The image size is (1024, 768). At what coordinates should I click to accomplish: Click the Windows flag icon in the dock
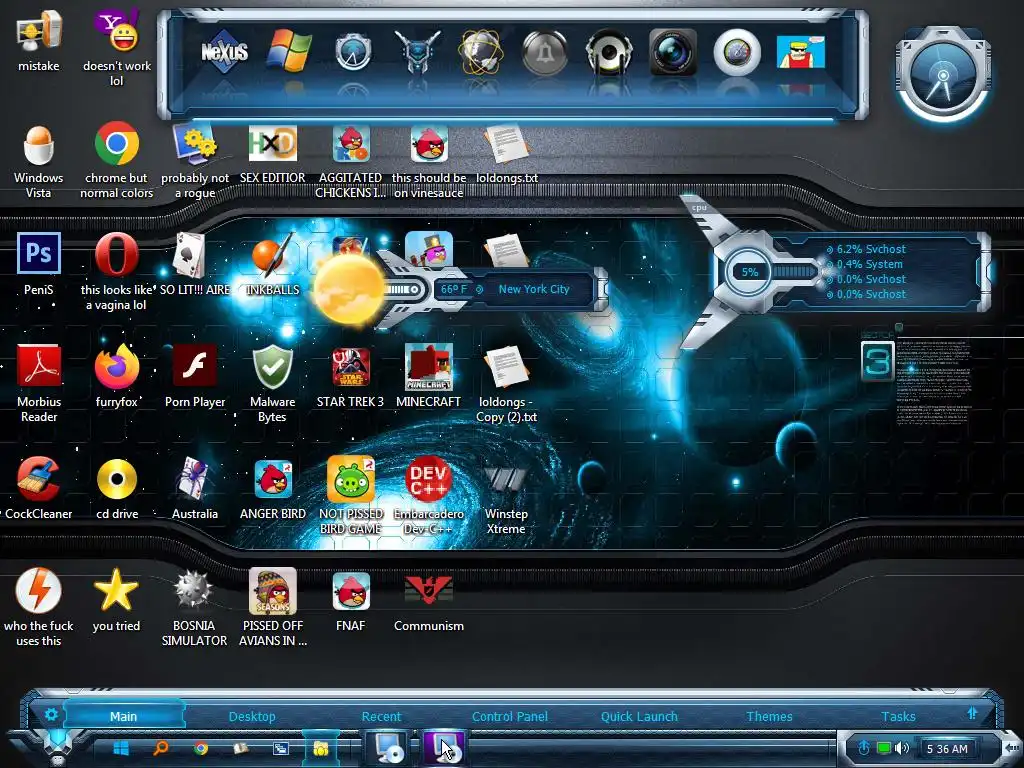289,52
